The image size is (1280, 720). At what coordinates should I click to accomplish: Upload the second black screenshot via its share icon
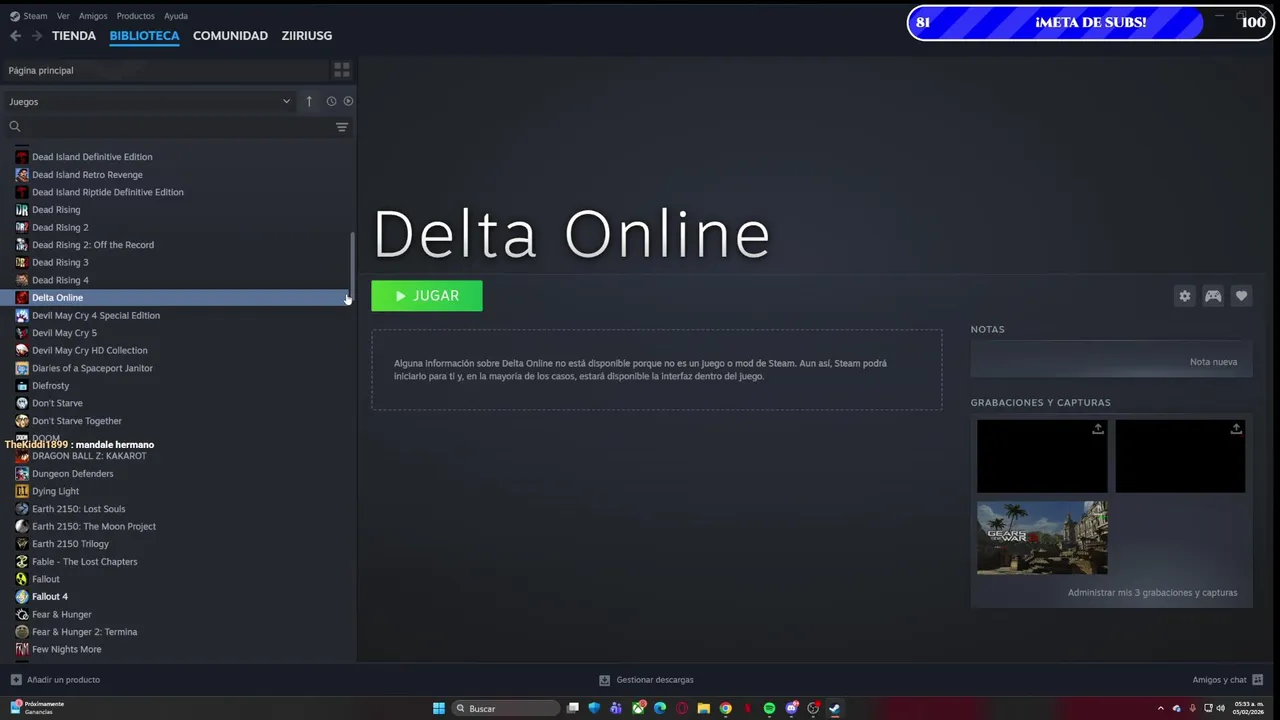[x=1236, y=429]
